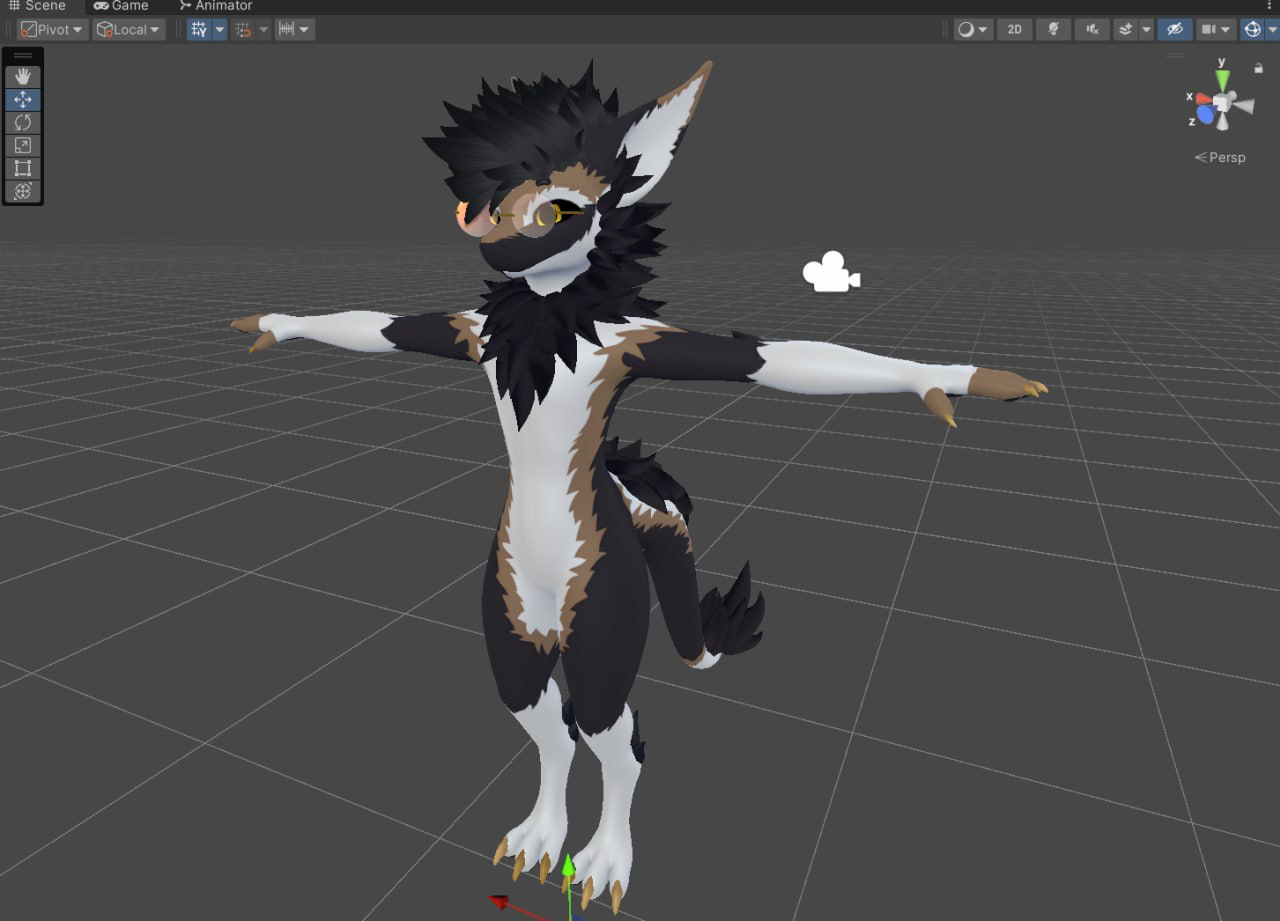Select the Rotate tool

23,122
